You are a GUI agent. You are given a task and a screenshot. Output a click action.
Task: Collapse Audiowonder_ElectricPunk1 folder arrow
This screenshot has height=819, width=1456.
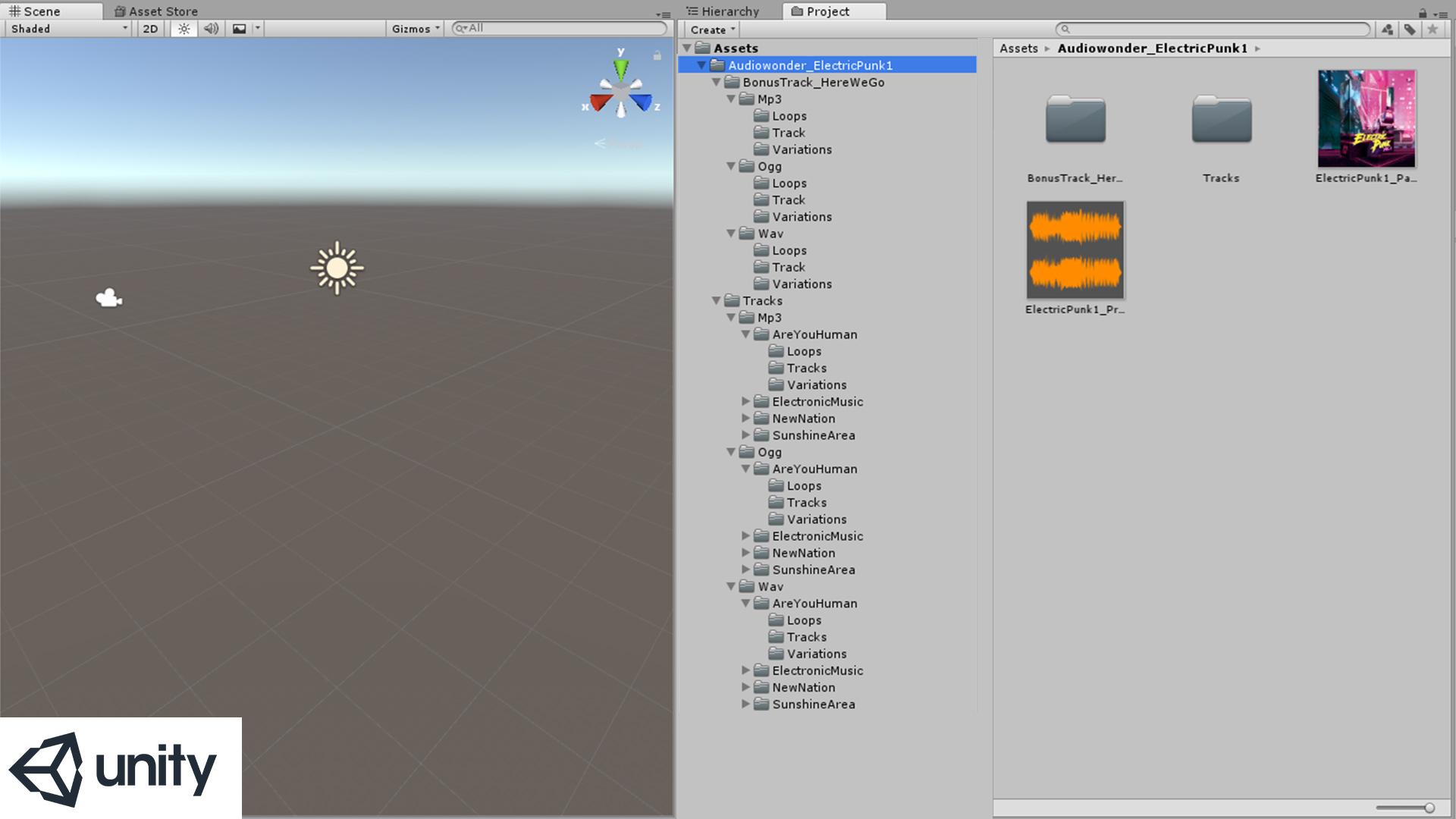point(701,65)
